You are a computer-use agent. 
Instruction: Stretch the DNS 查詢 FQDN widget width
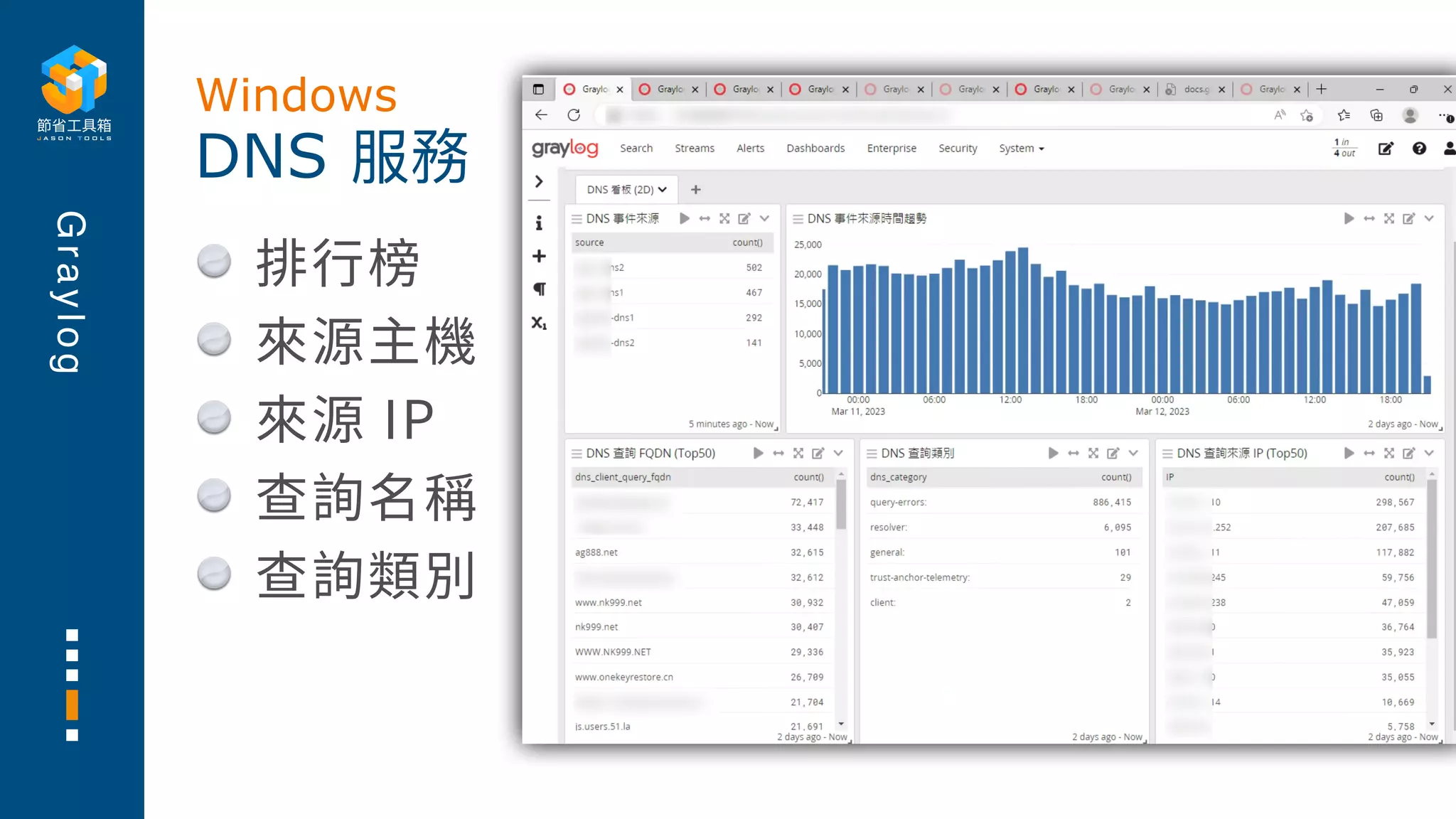click(x=778, y=453)
